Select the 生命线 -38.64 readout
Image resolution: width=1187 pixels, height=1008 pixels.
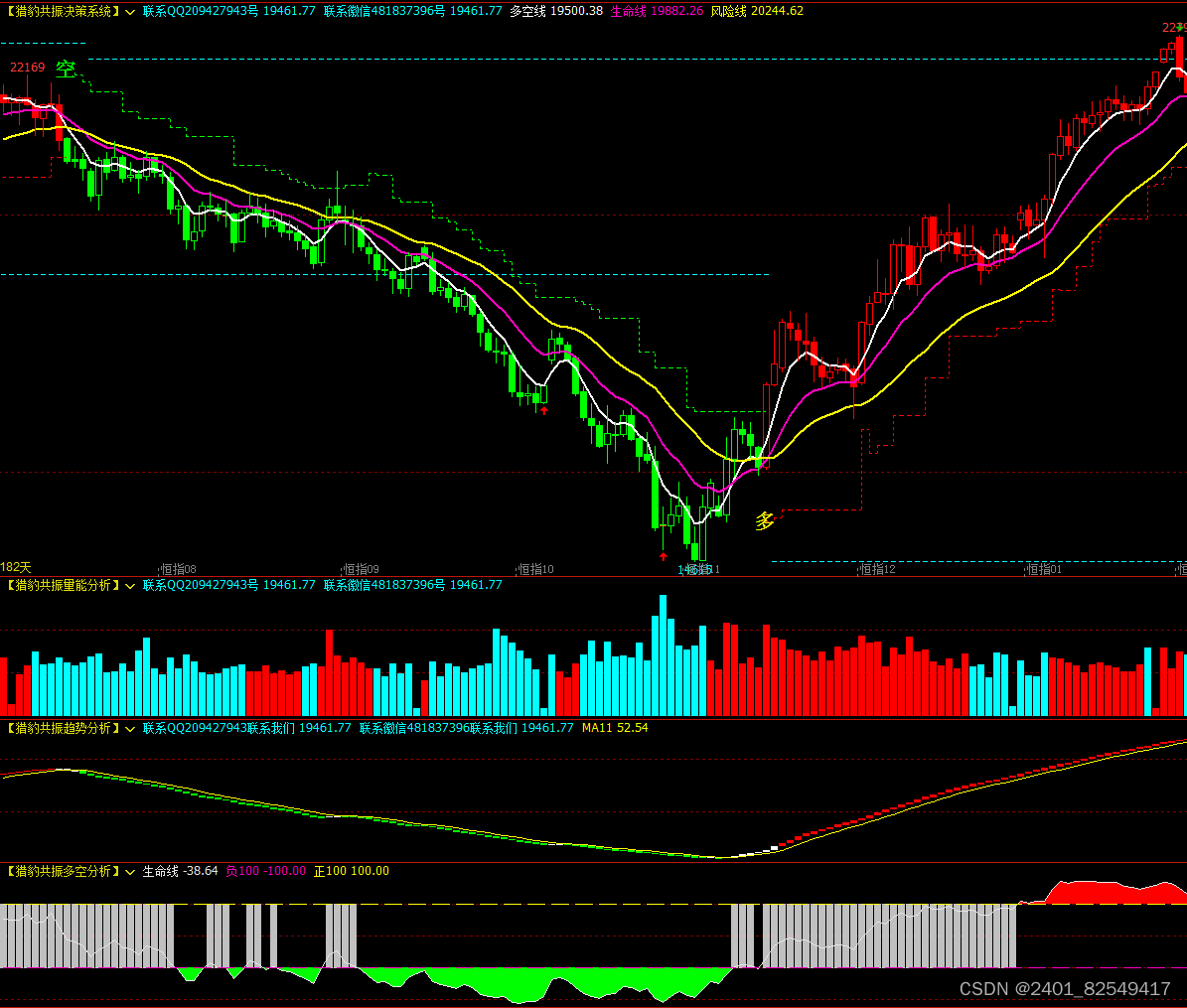point(180,871)
